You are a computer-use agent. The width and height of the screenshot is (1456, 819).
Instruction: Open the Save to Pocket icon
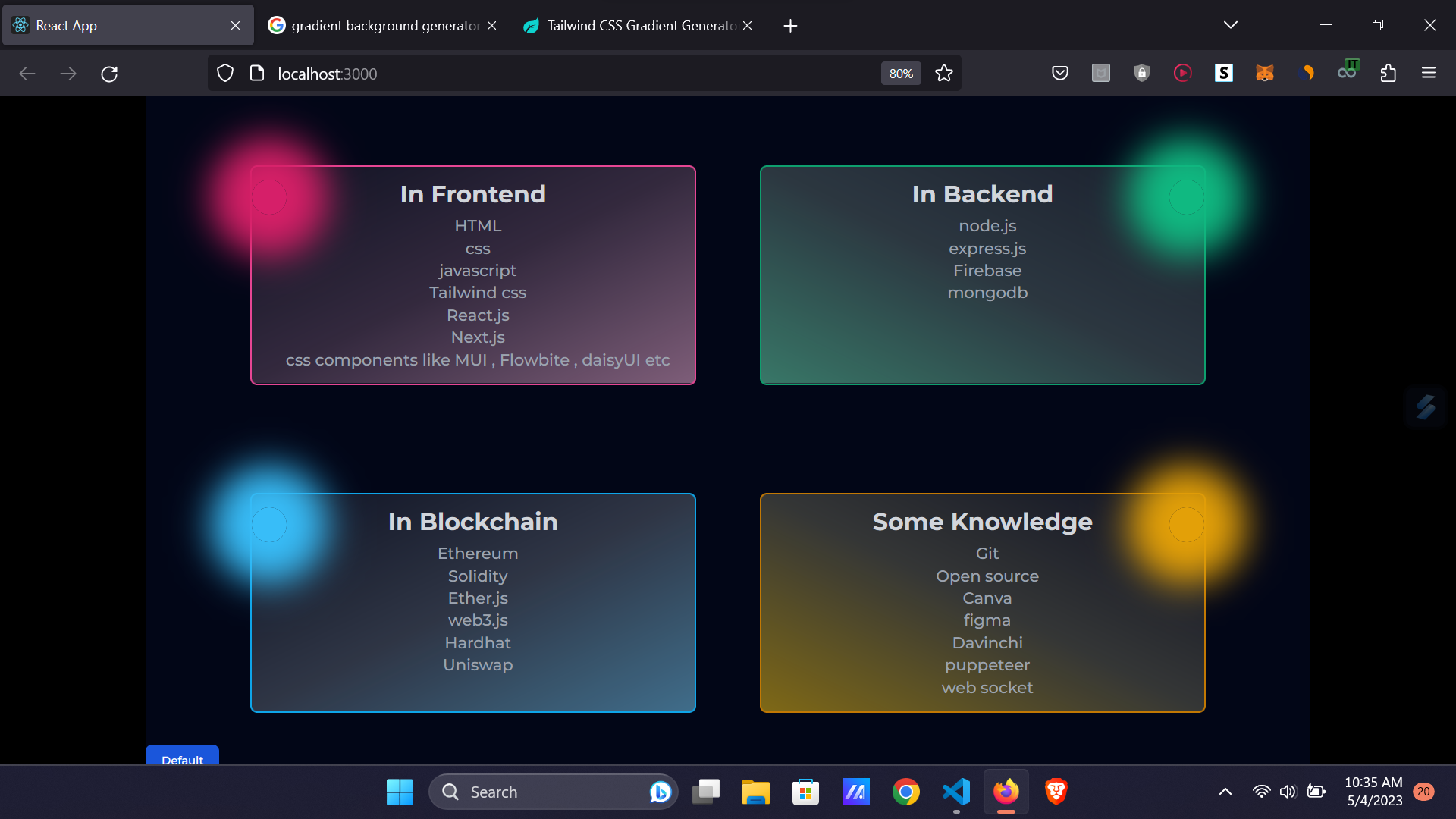[x=1060, y=74]
